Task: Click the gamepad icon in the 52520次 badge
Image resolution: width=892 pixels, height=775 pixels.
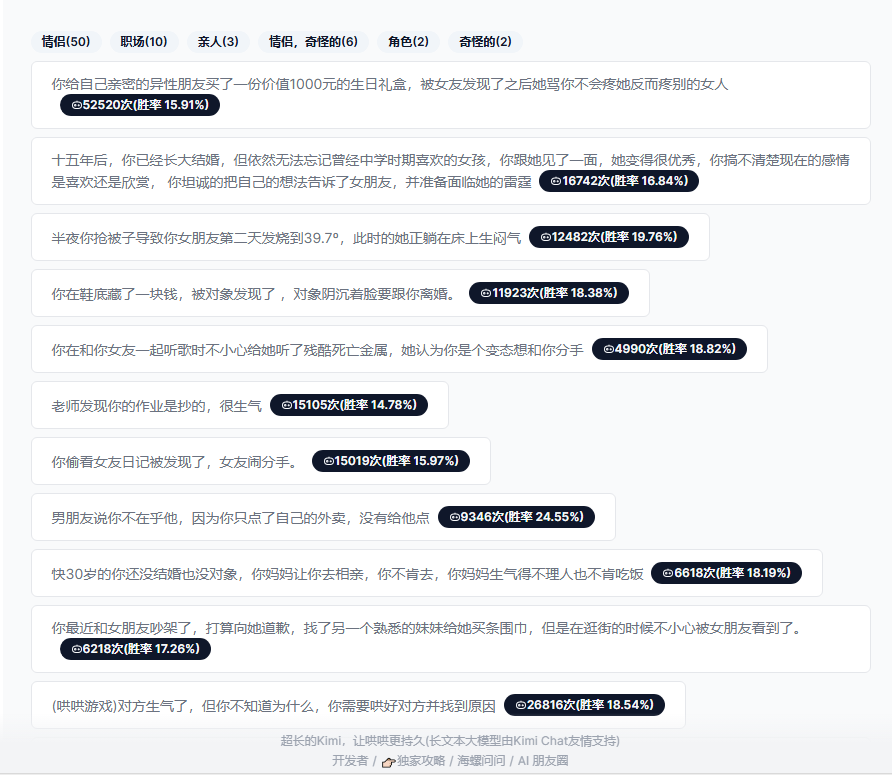Action: click(x=77, y=105)
